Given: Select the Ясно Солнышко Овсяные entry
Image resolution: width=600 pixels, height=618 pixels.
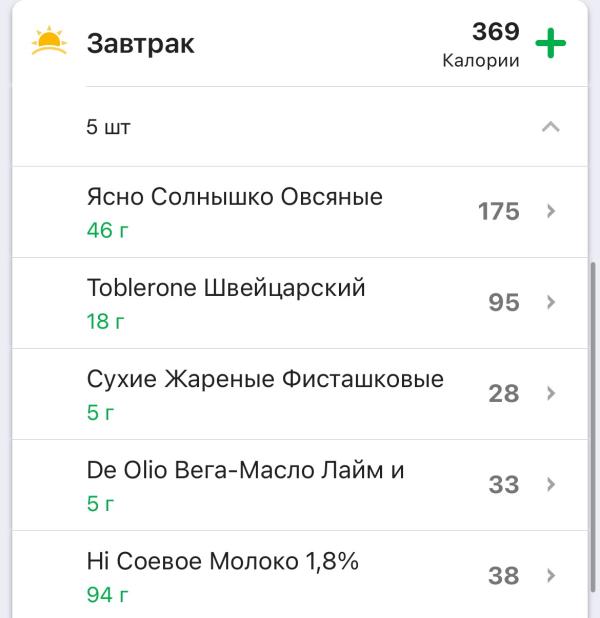Looking at the screenshot, I should tap(300, 212).
